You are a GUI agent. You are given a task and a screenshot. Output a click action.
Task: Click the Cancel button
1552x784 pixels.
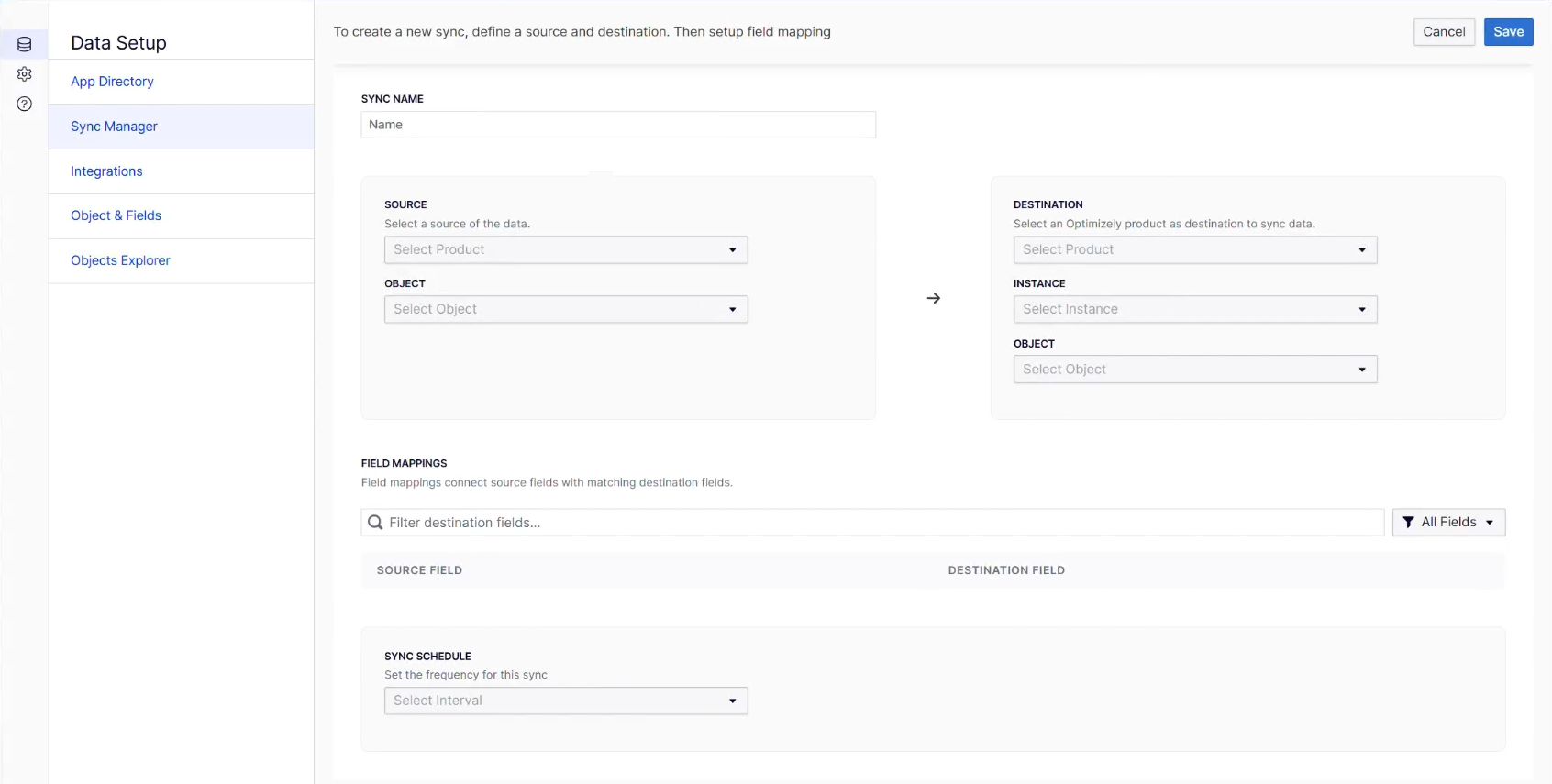pos(1444,32)
